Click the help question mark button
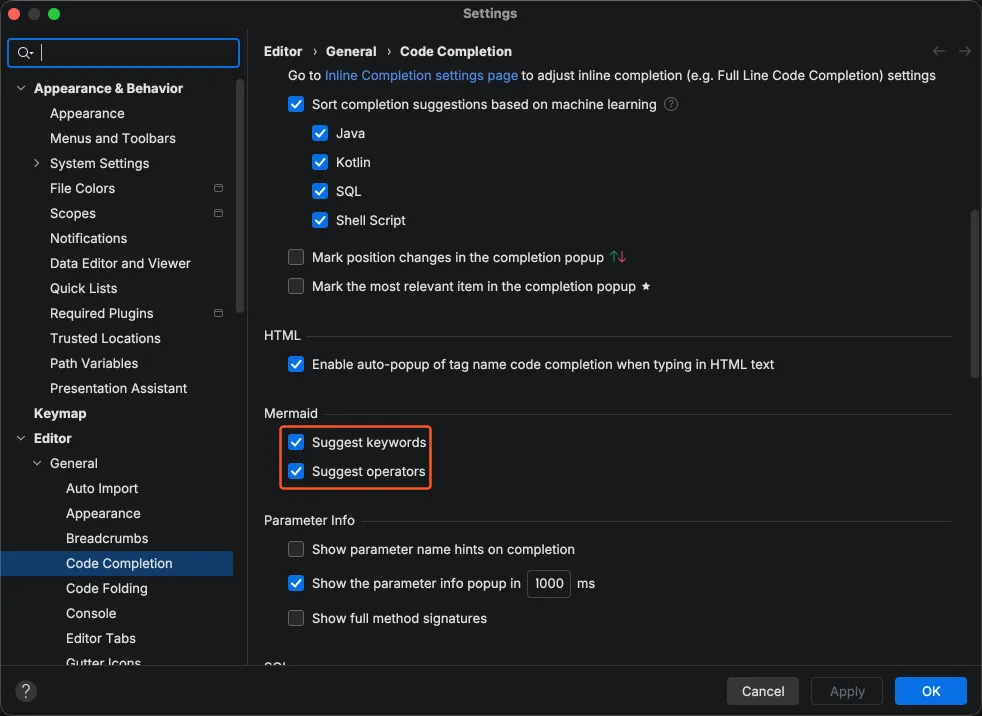The image size is (982, 716). pyautogui.click(x=27, y=691)
